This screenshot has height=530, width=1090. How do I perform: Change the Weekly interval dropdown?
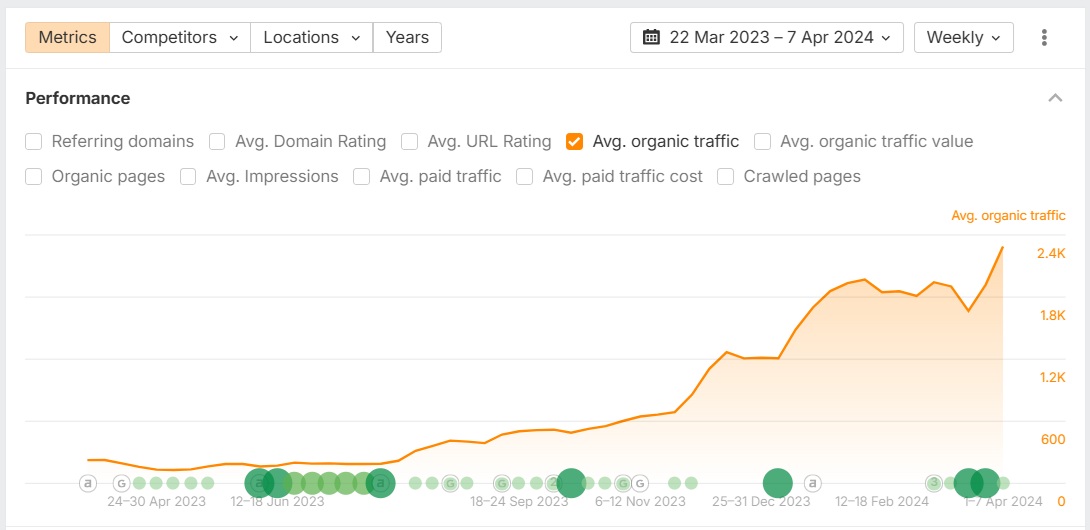(963, 38)
